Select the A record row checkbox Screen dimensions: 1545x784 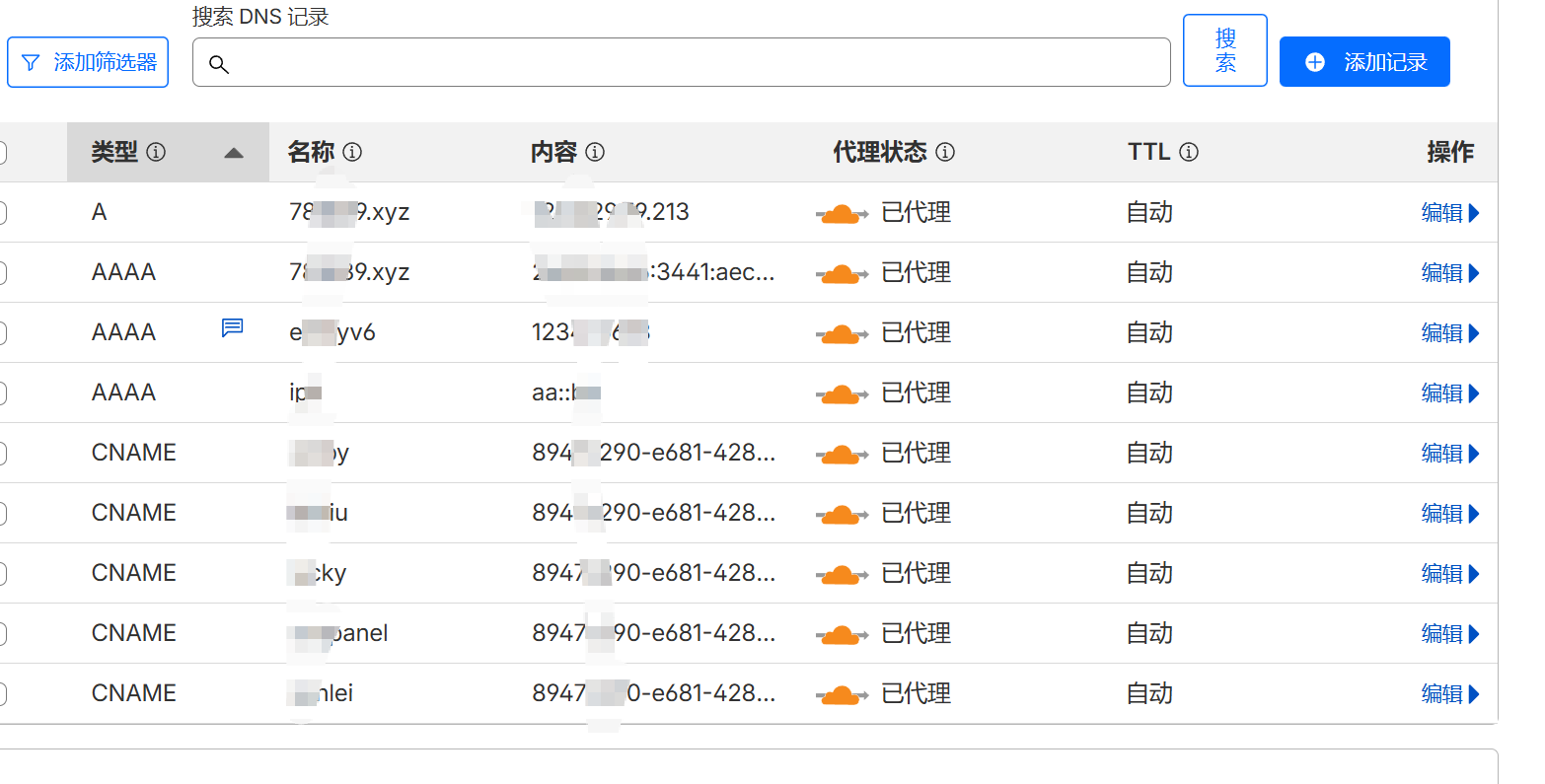[x=2, y=212]
